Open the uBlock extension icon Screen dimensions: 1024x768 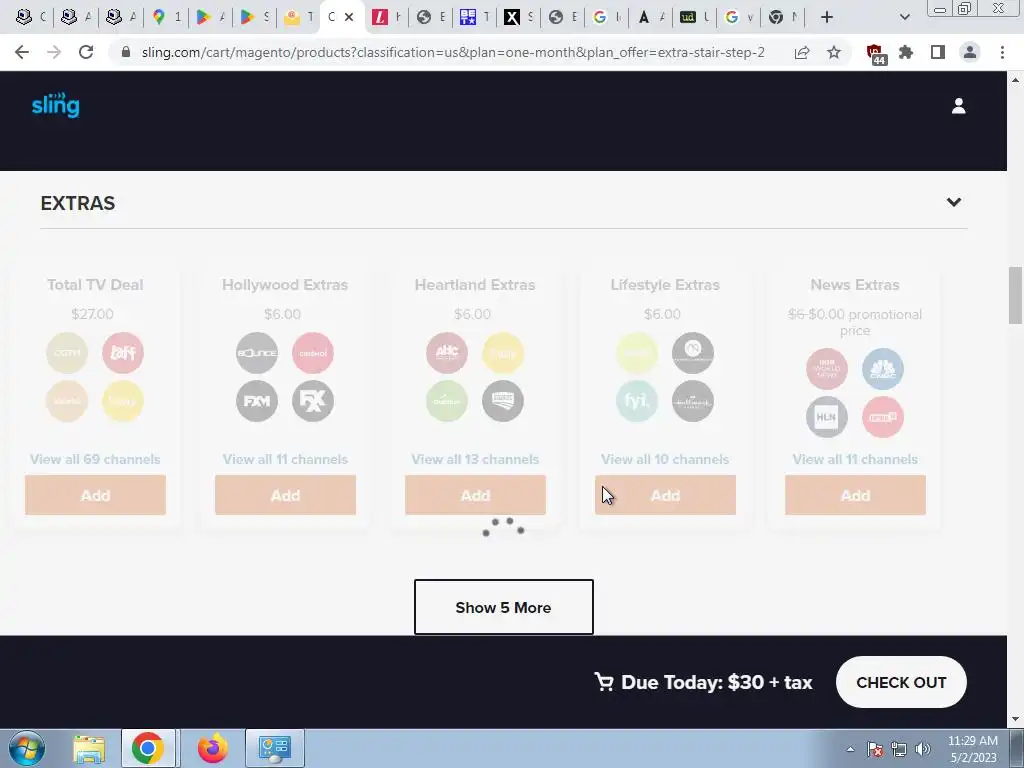point(874,54)
